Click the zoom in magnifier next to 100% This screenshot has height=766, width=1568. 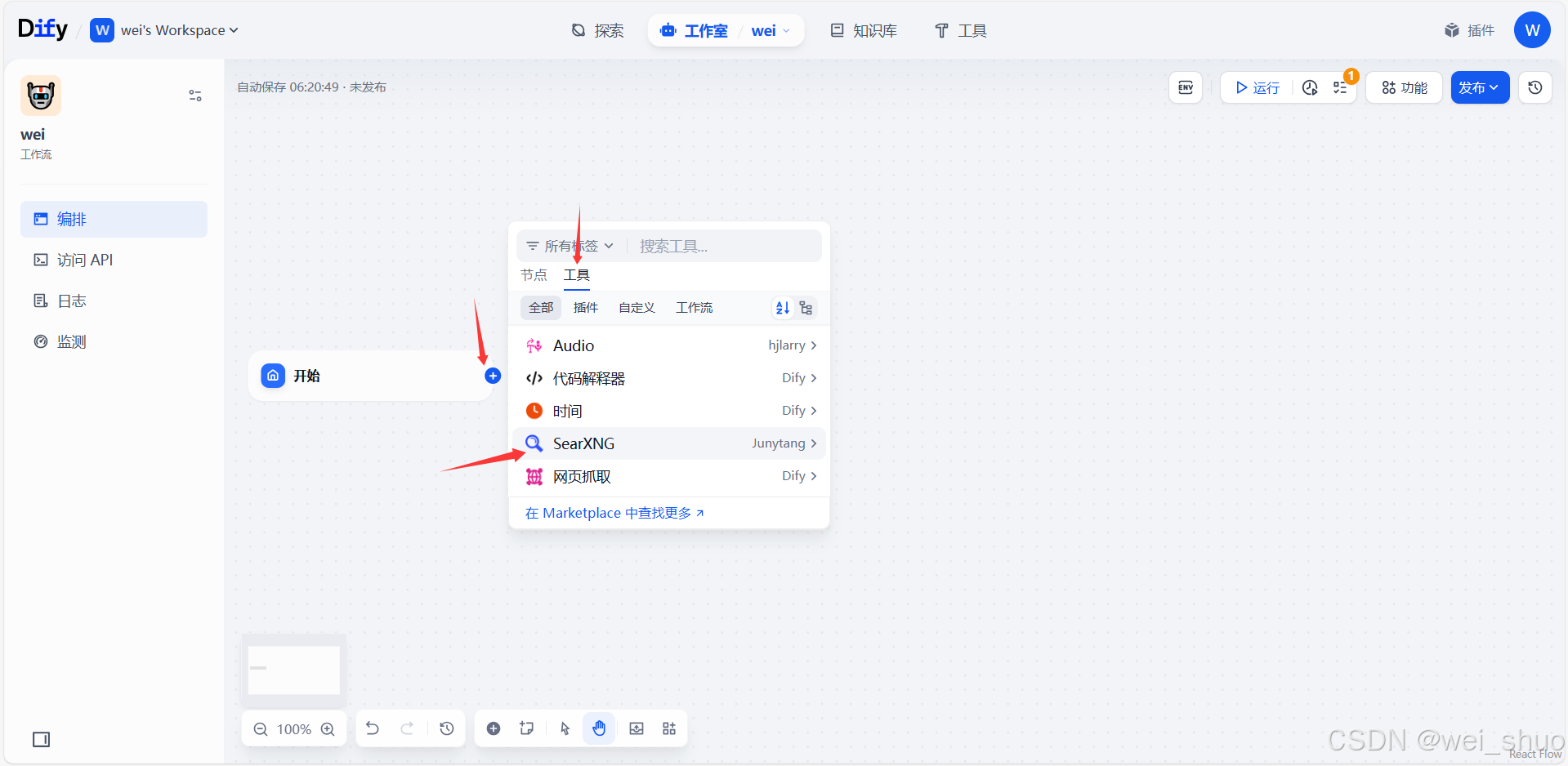coord(328,728)
